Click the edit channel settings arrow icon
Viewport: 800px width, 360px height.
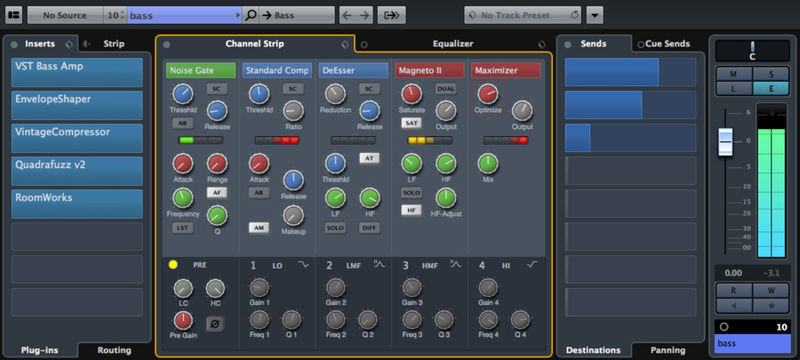coord(391,15)
